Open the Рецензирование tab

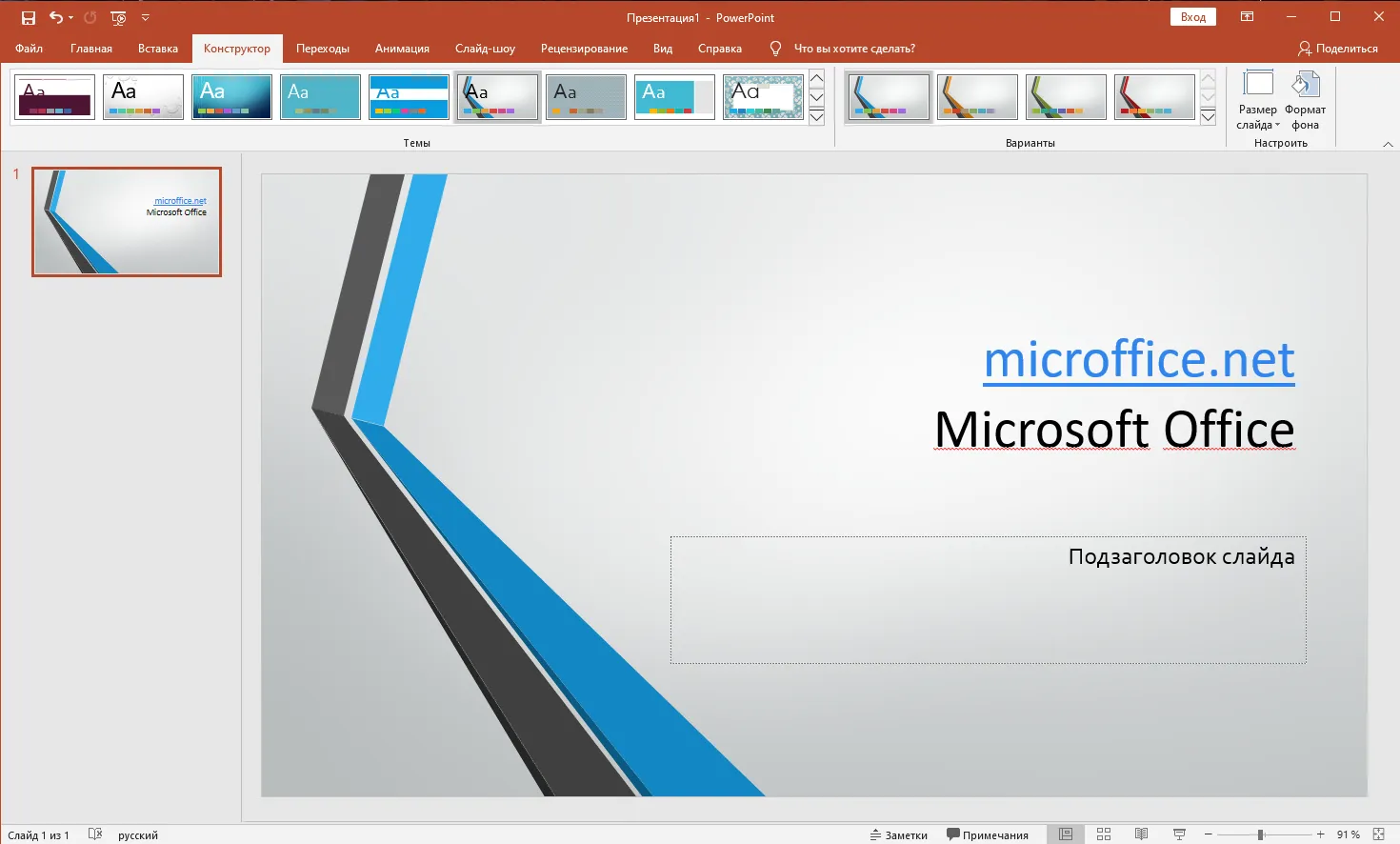[x=584, y=49]
